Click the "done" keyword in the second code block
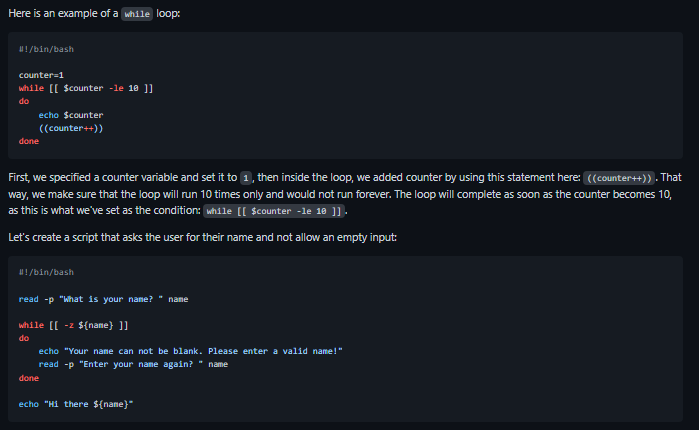The image size is (699, 430). pos(29,378)
